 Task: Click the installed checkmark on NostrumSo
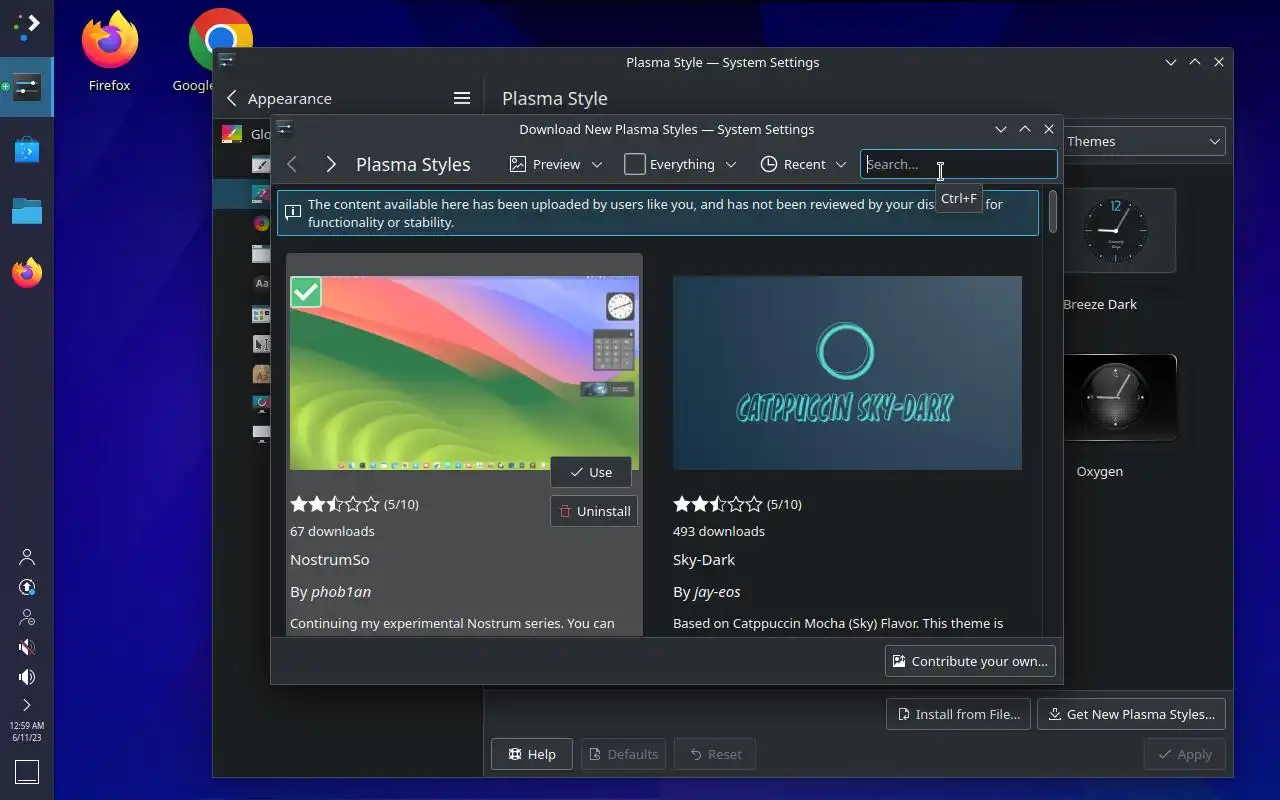coord(306,292)
